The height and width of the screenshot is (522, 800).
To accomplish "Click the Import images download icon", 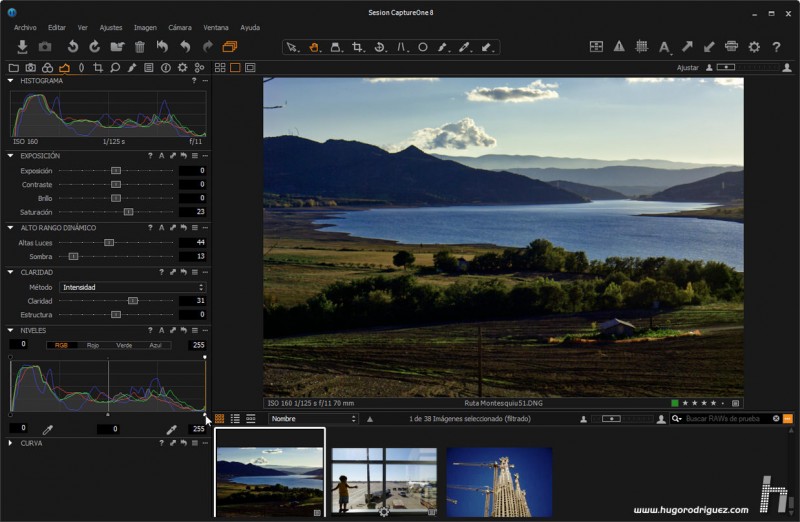I will click(22, 47).
